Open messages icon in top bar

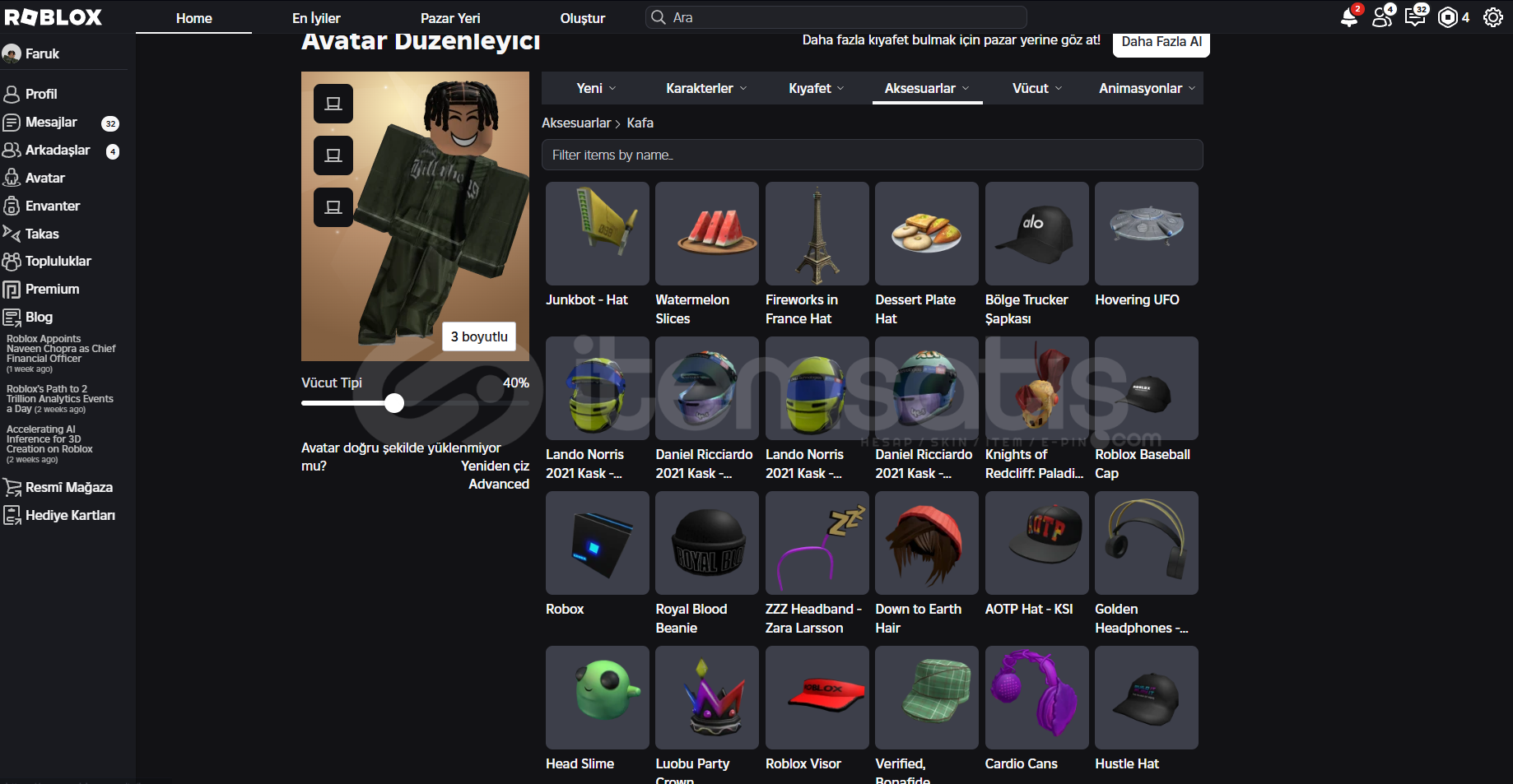[1415, 17]
